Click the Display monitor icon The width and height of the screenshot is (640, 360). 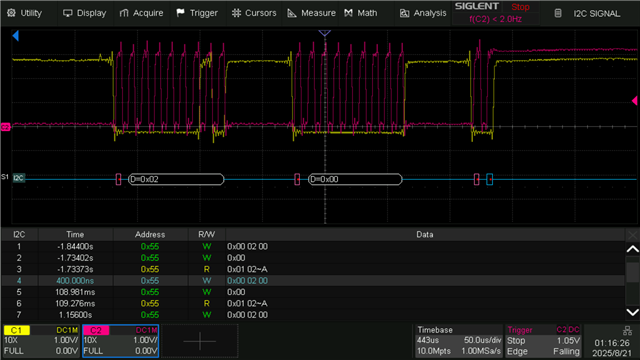coord(67,13)
